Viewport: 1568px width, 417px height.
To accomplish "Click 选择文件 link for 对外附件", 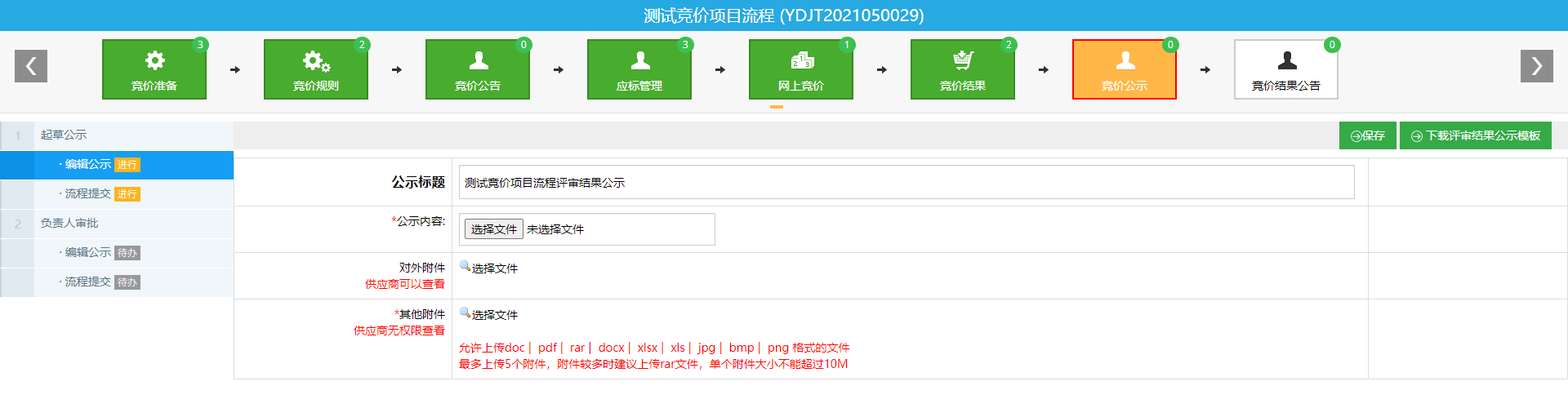I will click(x=495, y=268).
